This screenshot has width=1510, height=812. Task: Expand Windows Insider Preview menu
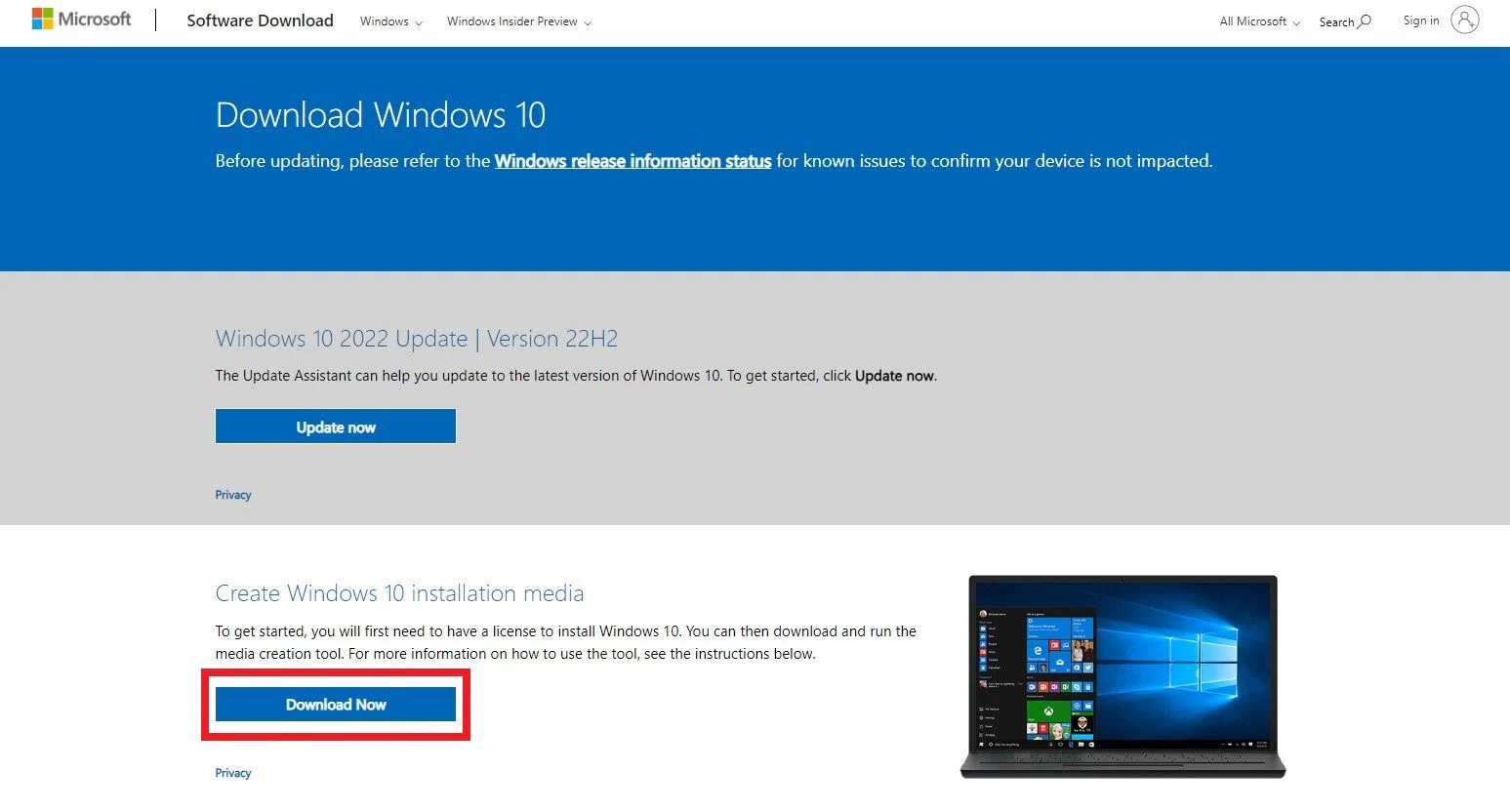pos(518,21)
